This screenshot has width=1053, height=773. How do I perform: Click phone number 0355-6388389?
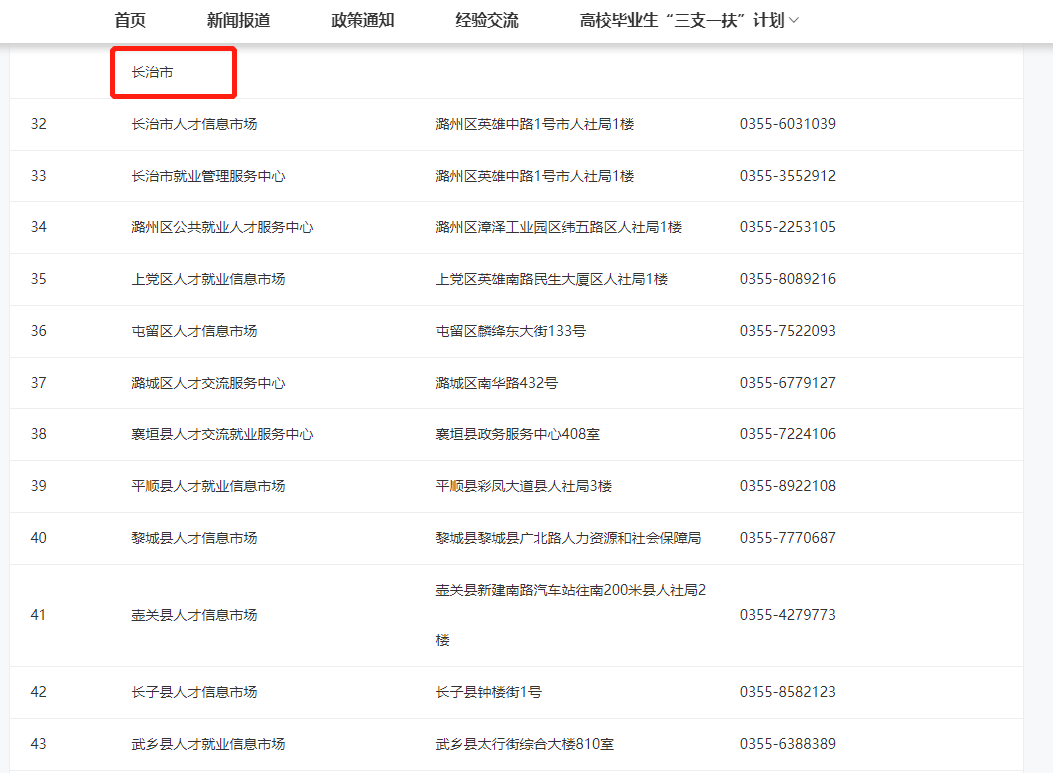pyautogui.click(x=788, y=744)
